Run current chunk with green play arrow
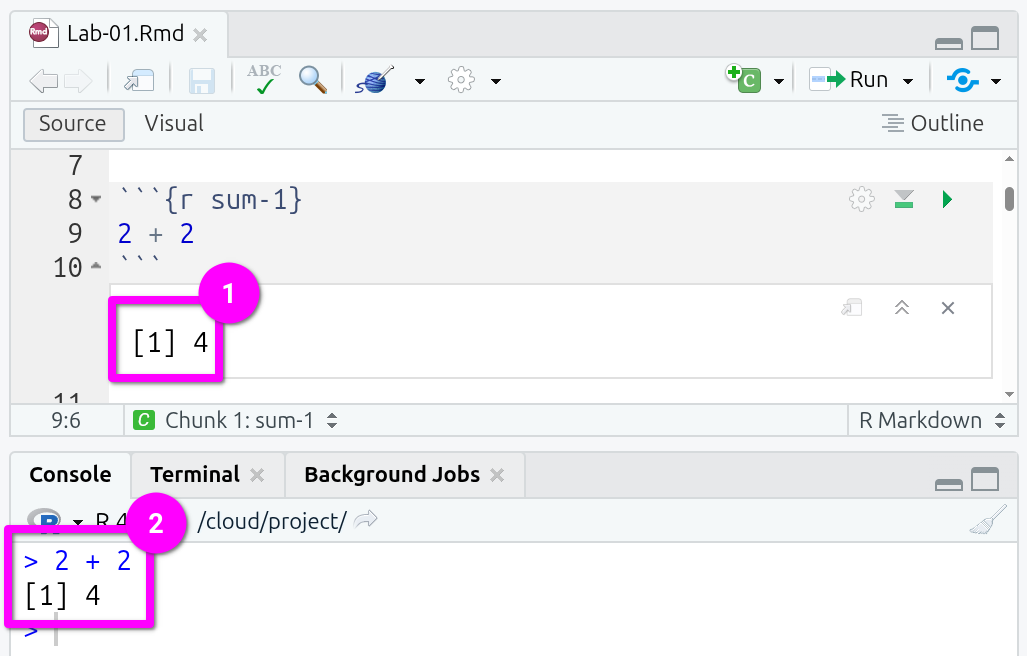The width and height of the screenshot is (1027, 656). click(x=947, y=200)
